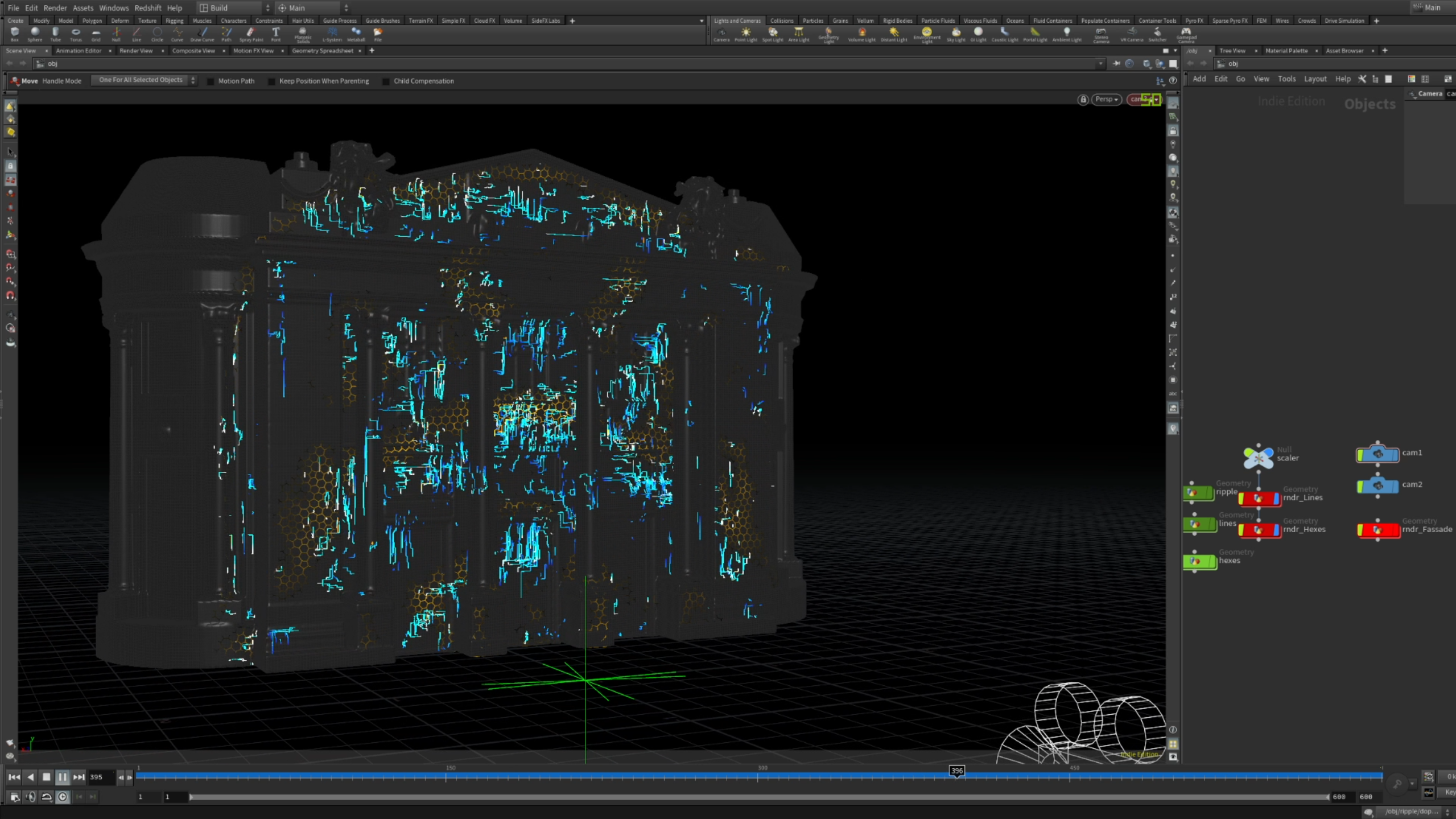
Task: Add a Volume Light
Action: tap(862, 35)
